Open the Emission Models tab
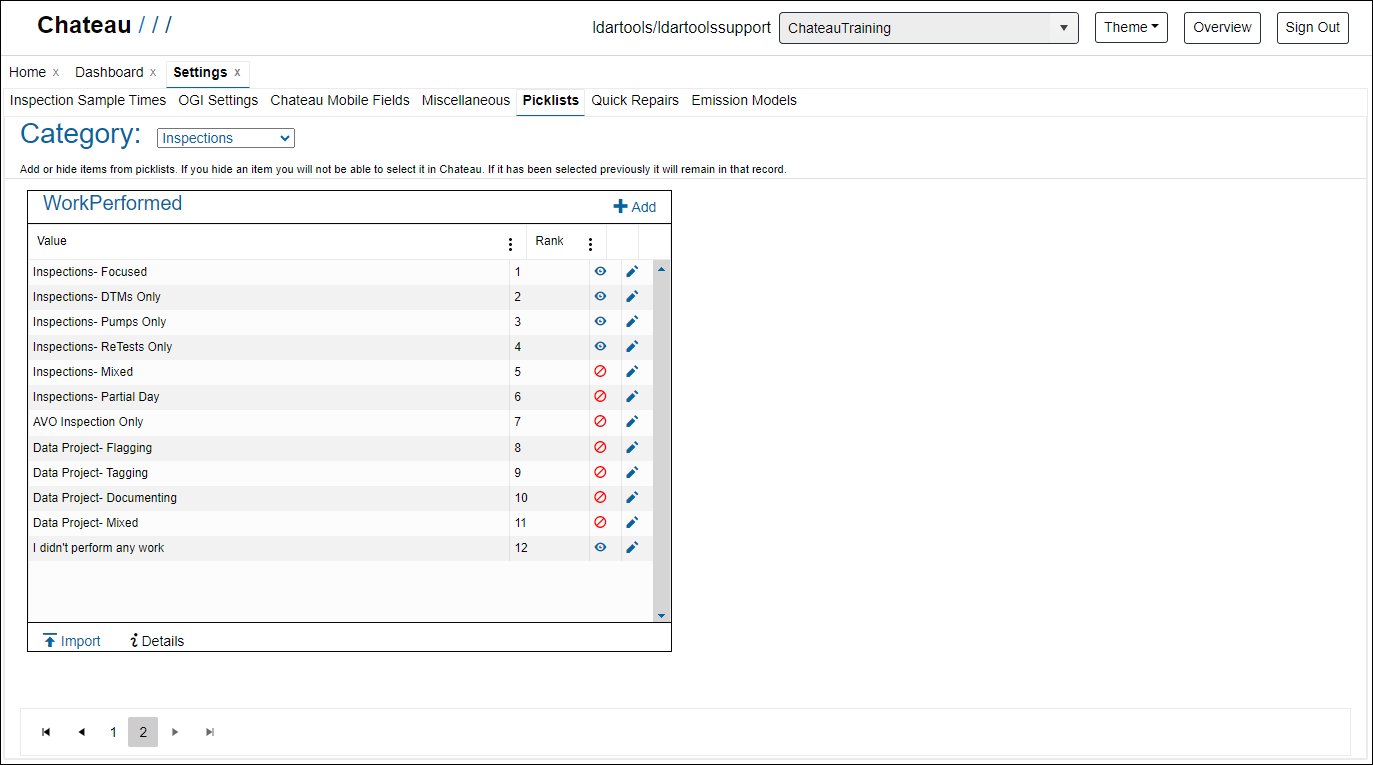This screenshot has height=765, width=1373. pos(744,100)
